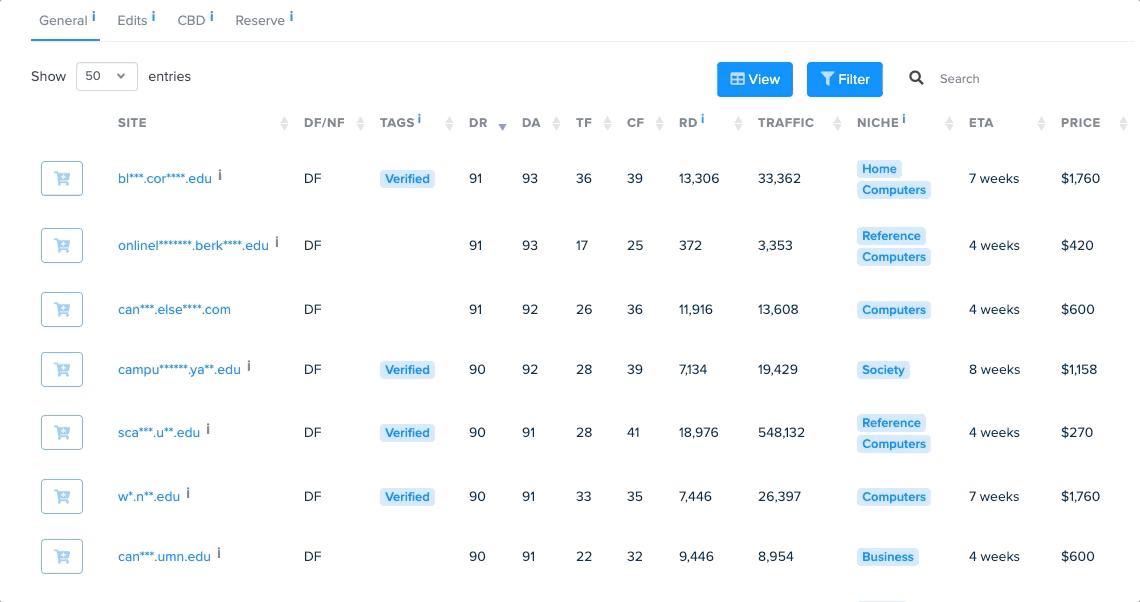The height and width of the screenshot is (602, 1140).
Task: Sort table by DR column
Action: [x=478, y=123]
